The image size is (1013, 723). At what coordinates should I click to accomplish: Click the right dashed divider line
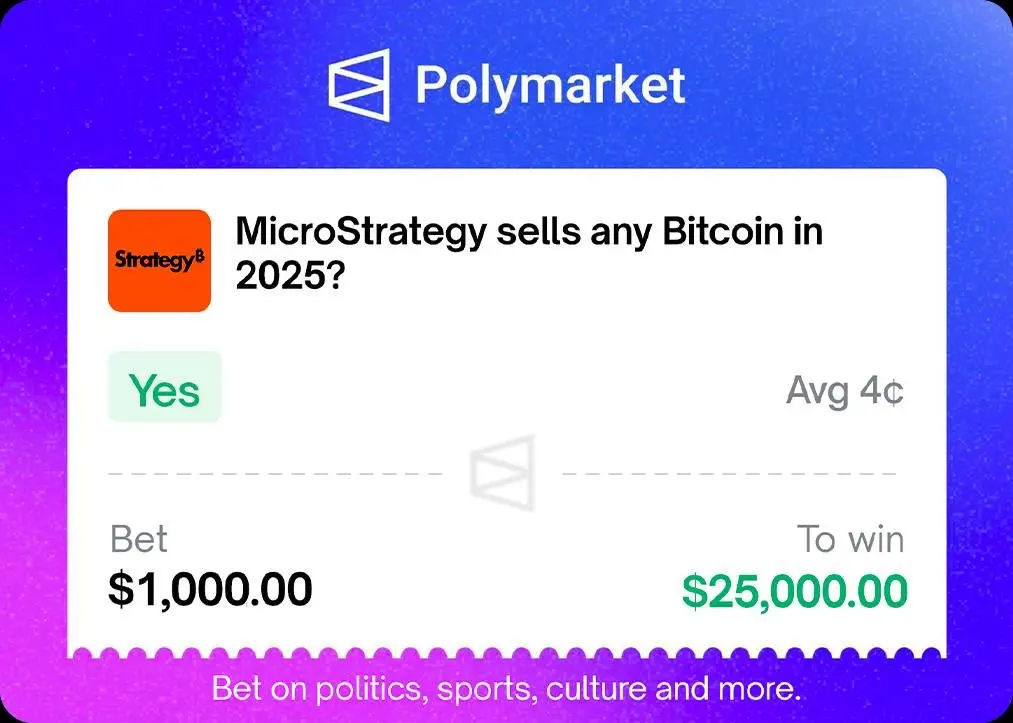click(730, 472)
